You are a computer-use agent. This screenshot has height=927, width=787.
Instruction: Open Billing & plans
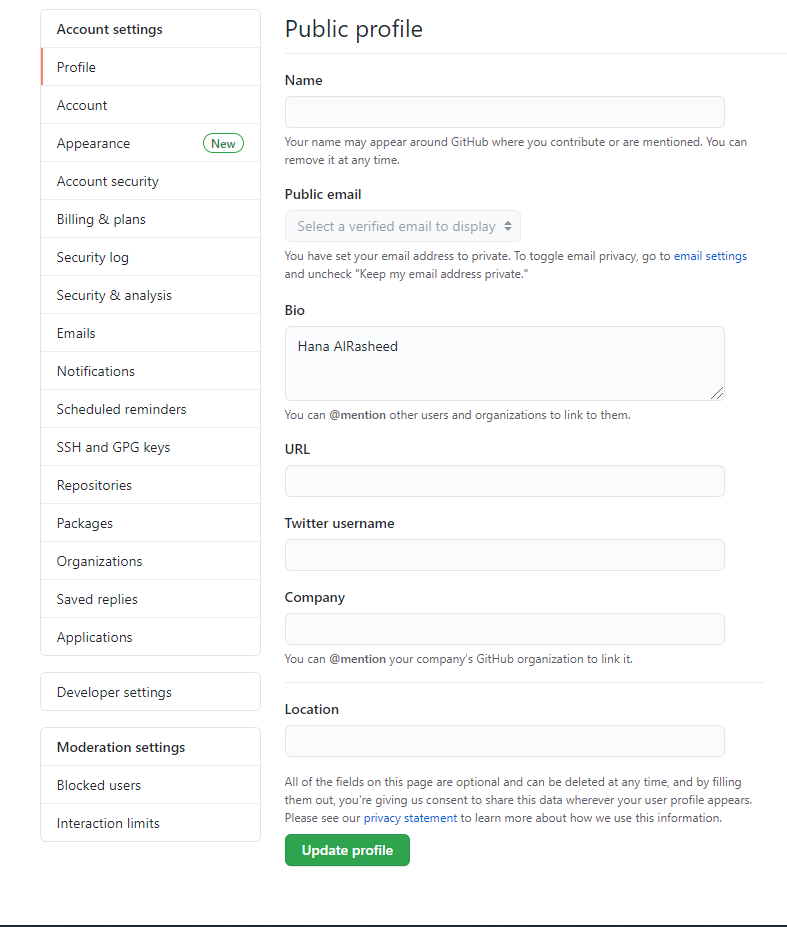pyautogui.click(x=150, y=219)
